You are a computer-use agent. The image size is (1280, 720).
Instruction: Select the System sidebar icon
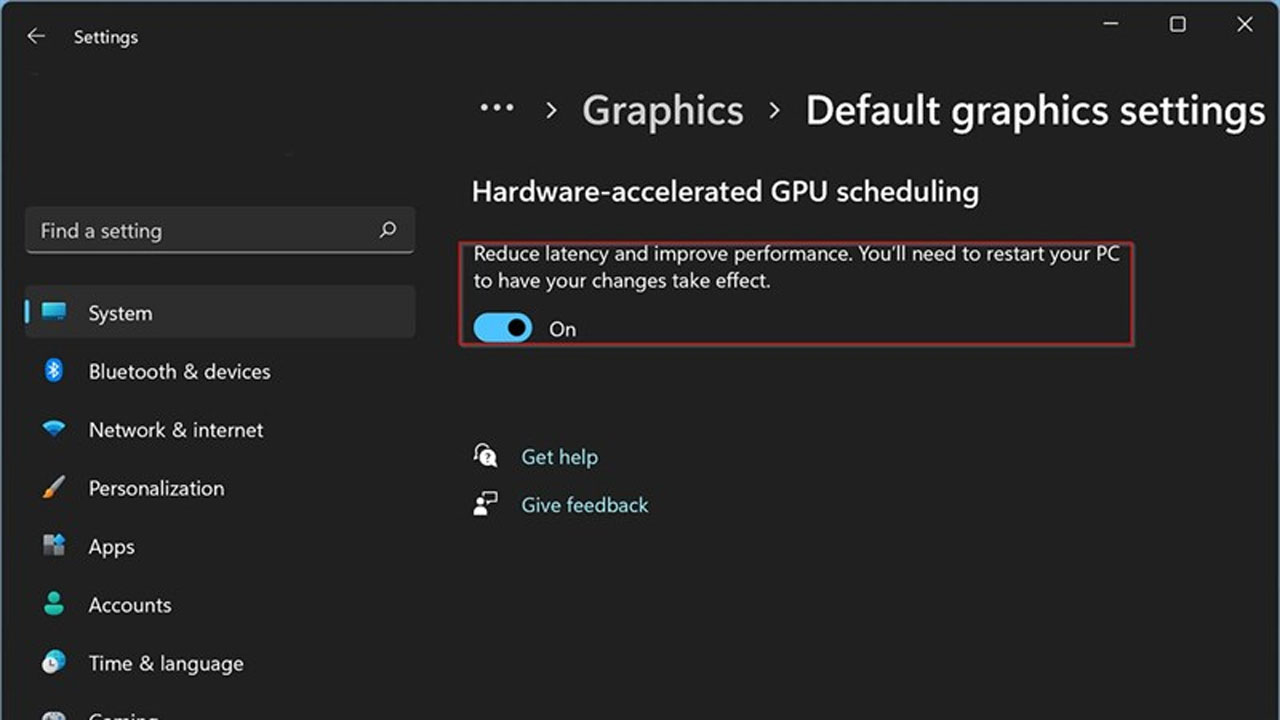point(52,312)
